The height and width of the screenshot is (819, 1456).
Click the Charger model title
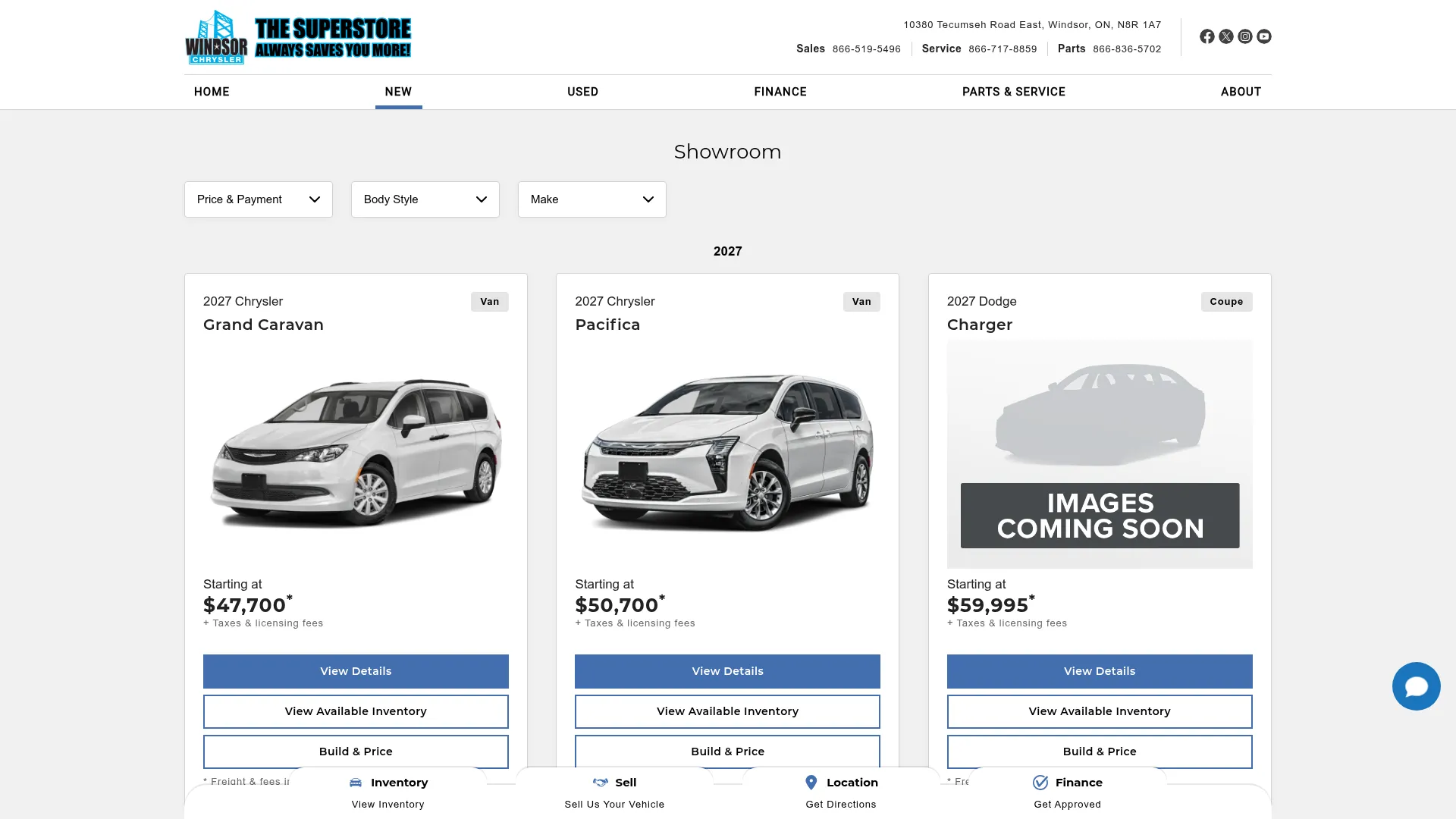pyautogui.click(x=980, y=325)
